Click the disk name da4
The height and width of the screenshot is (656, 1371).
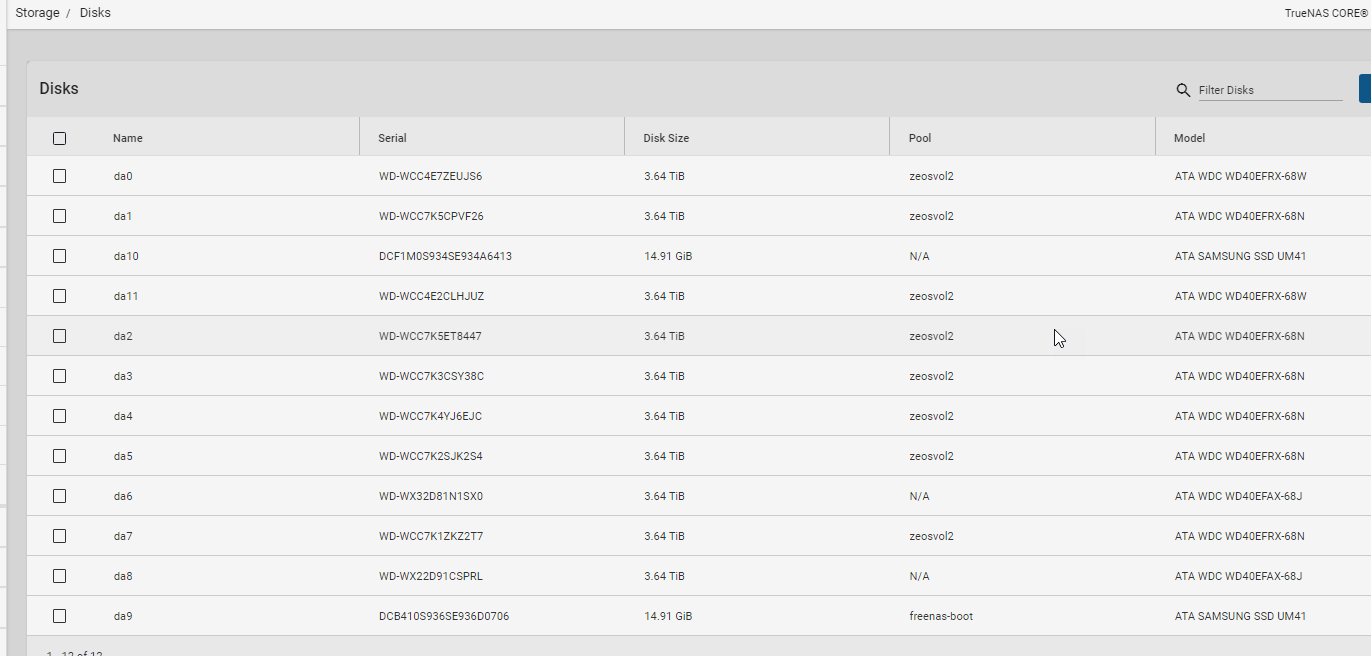coord(123,416)
